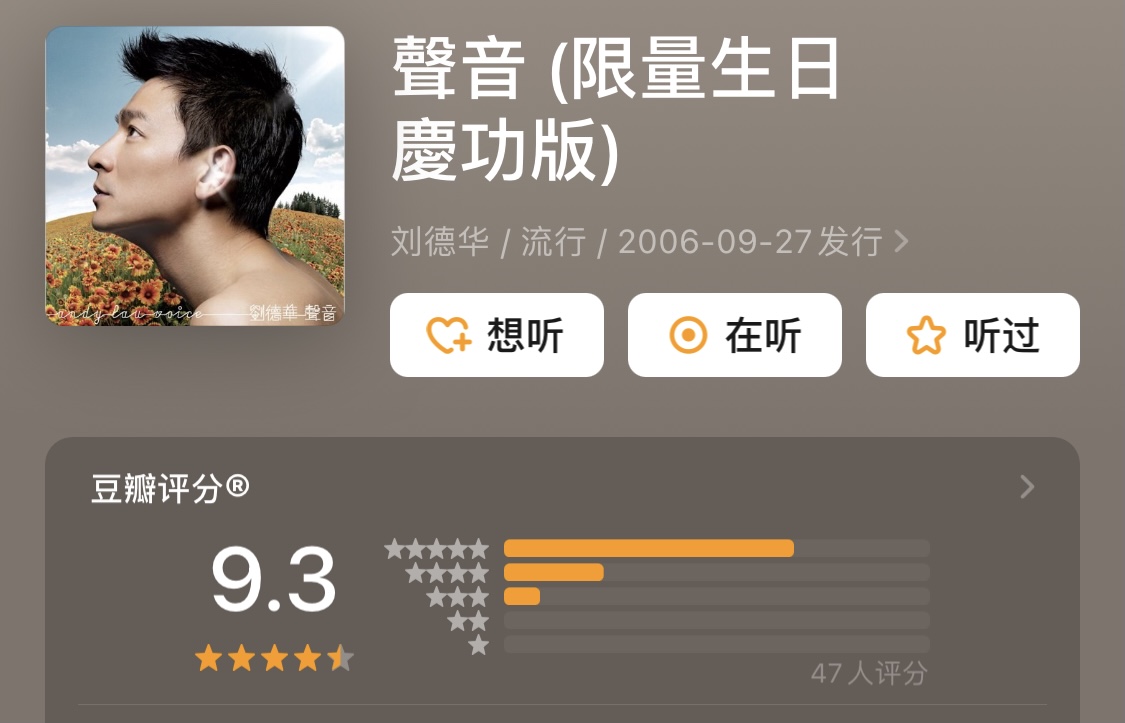
Task: Open the 47人评分 rating count
Action: point(870,674)
